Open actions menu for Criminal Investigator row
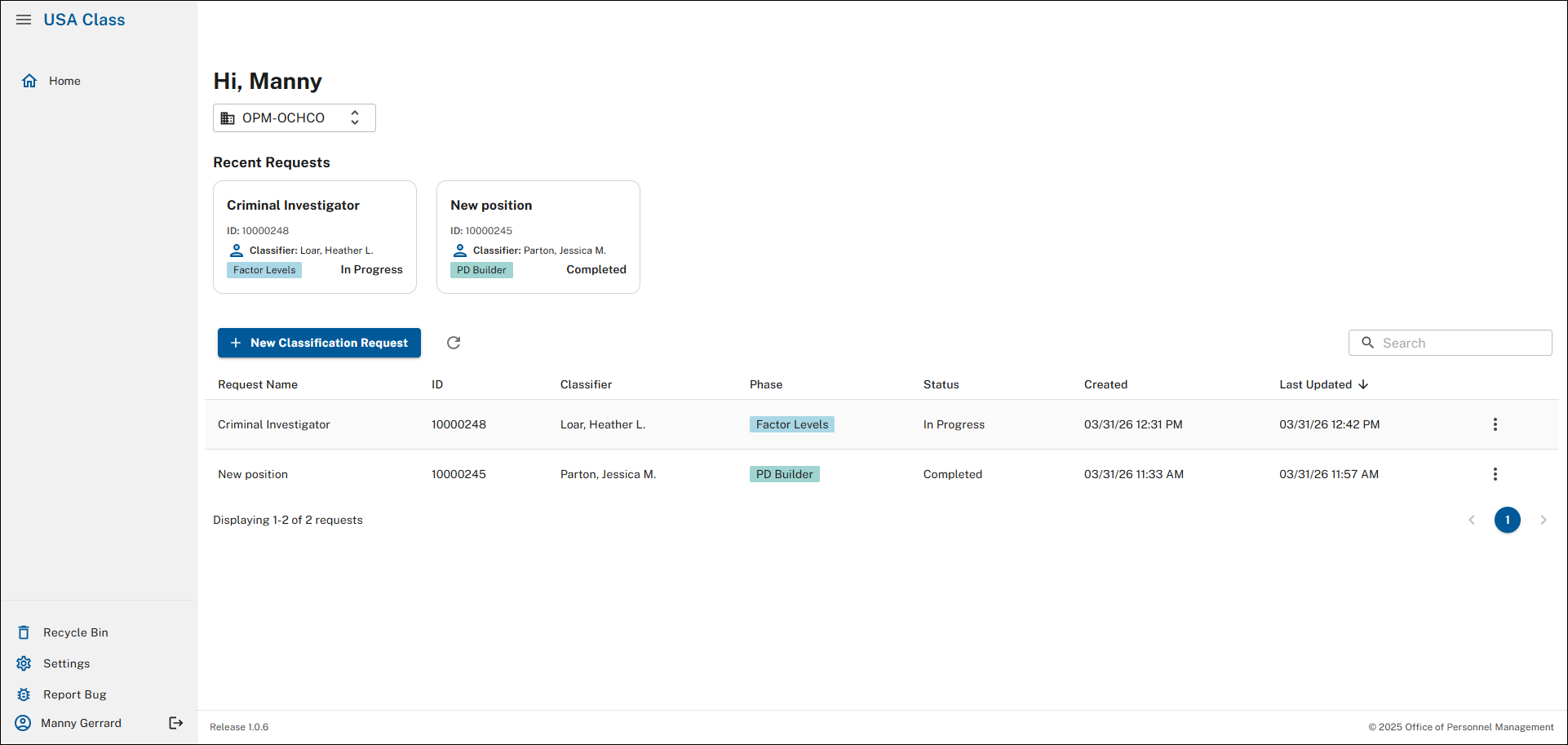Screen dimensions: 1568x745 (x=1495, y=424)
